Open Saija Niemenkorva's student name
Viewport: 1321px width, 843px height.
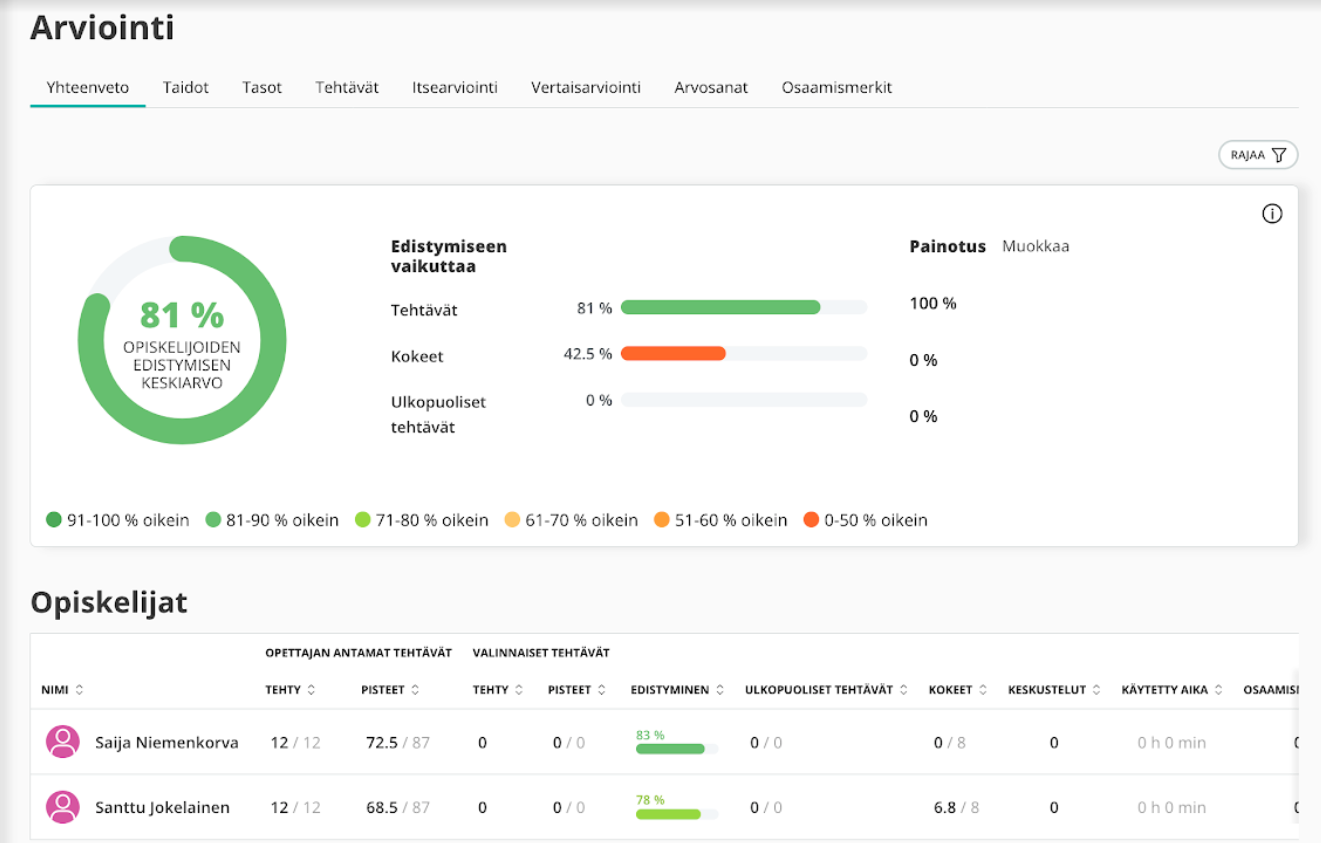pyautogui.click(x=167, y=743)
